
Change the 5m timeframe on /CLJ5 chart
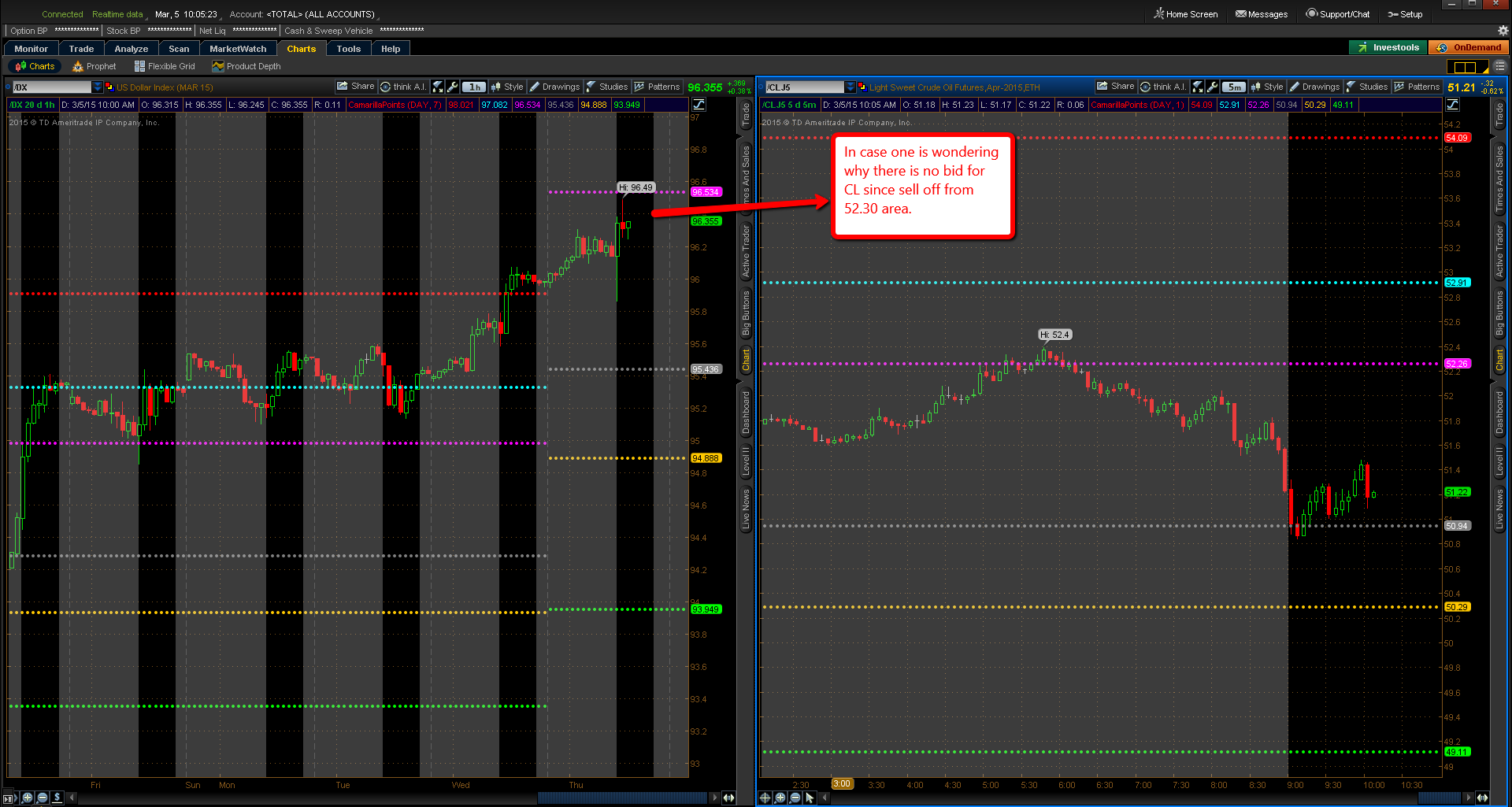[1234, 87]
